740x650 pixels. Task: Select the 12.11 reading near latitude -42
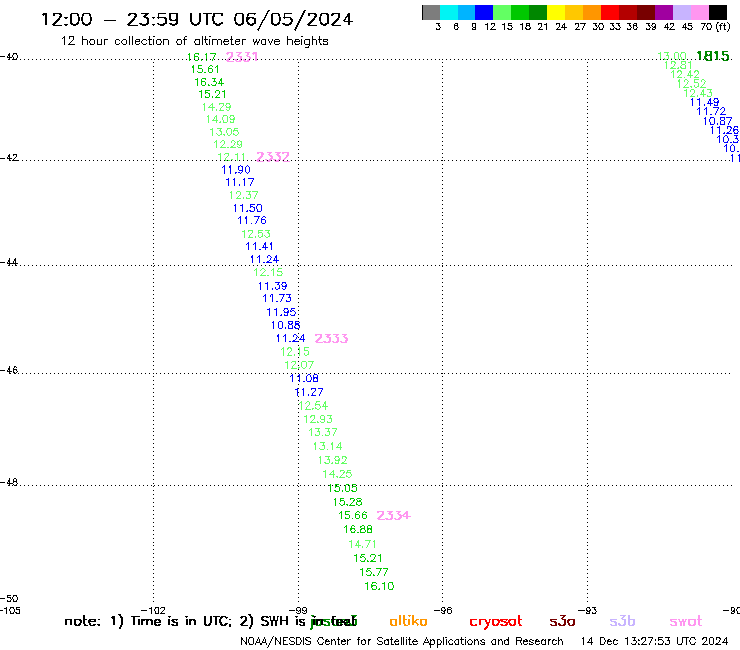pos(231,157)
